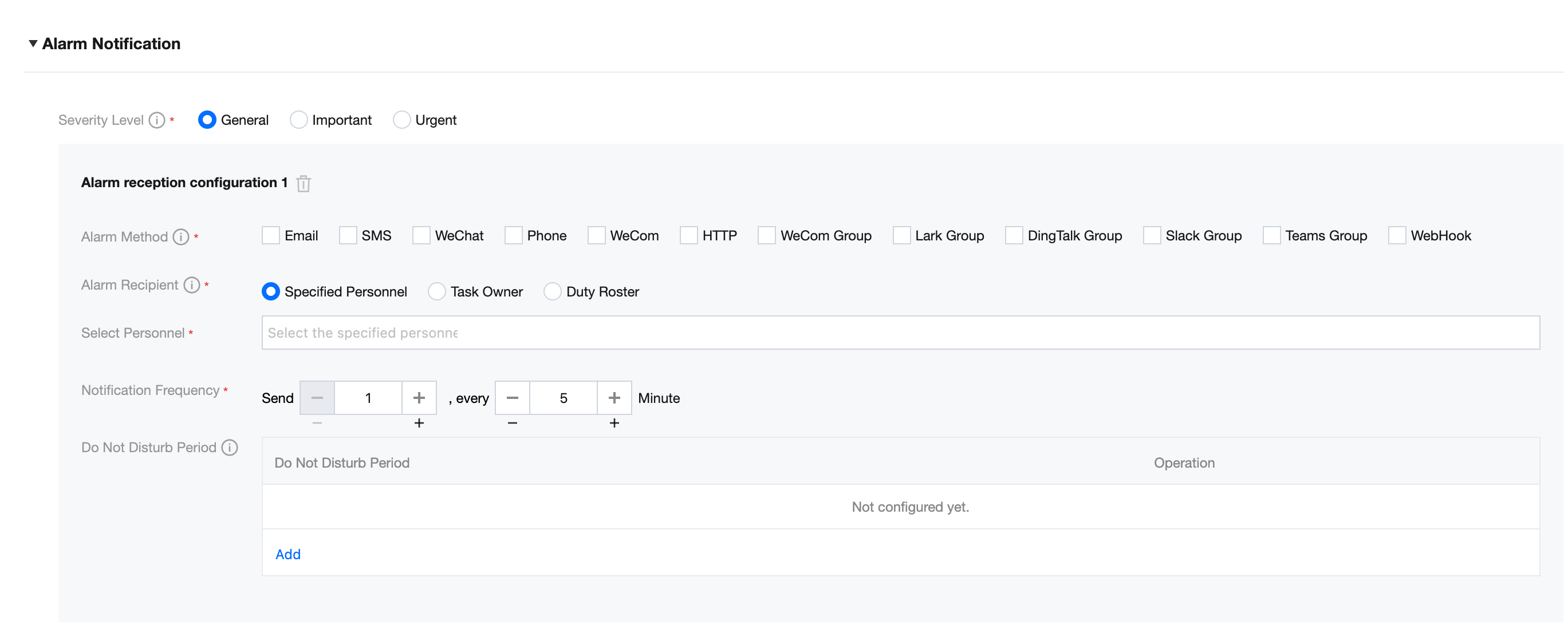The image size is (1568, 625).
Task: Tick the WebHook checkbox
Action: [x=1397, y=235]
